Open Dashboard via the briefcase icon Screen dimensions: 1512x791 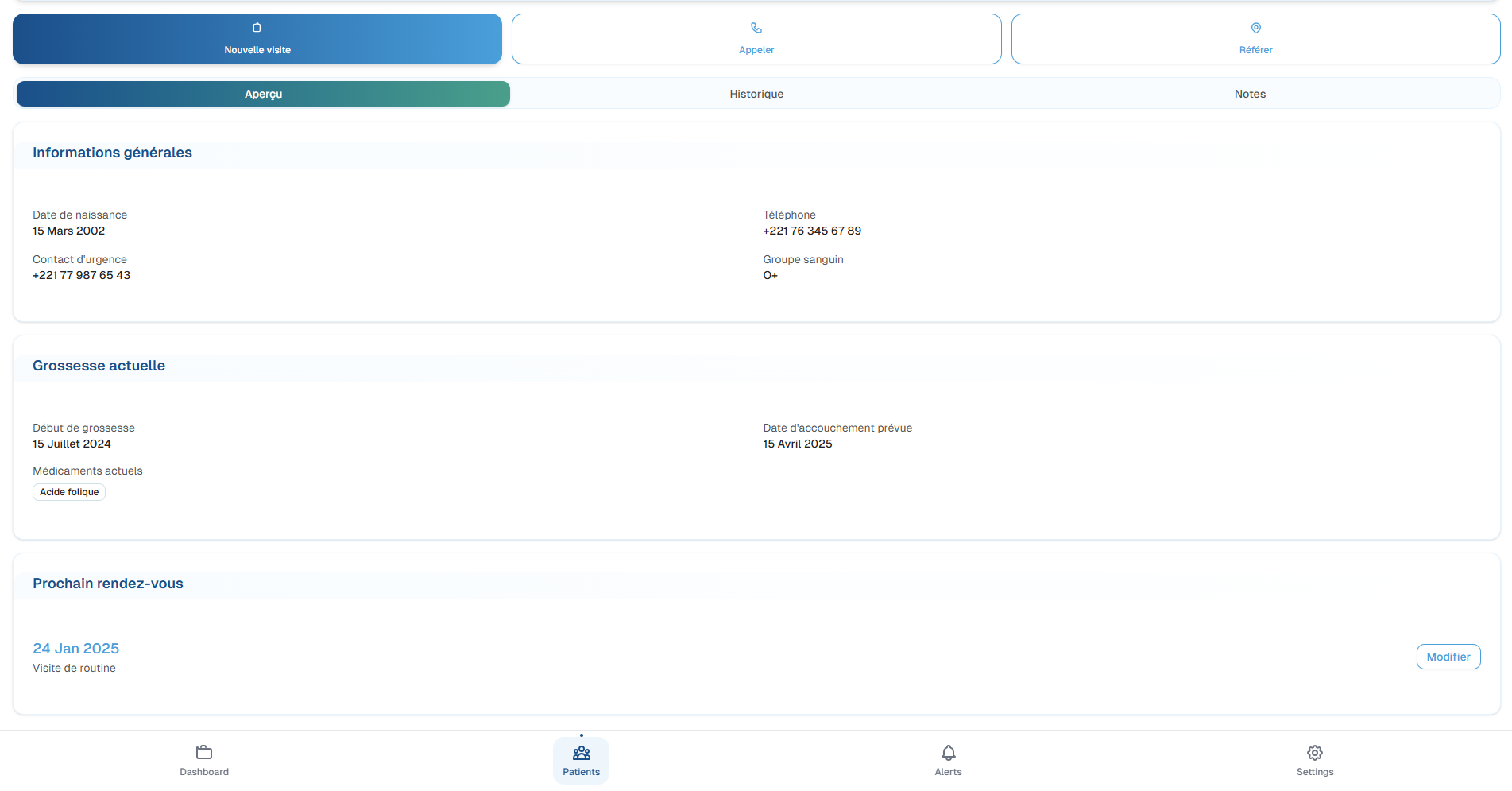coord(204,752)
